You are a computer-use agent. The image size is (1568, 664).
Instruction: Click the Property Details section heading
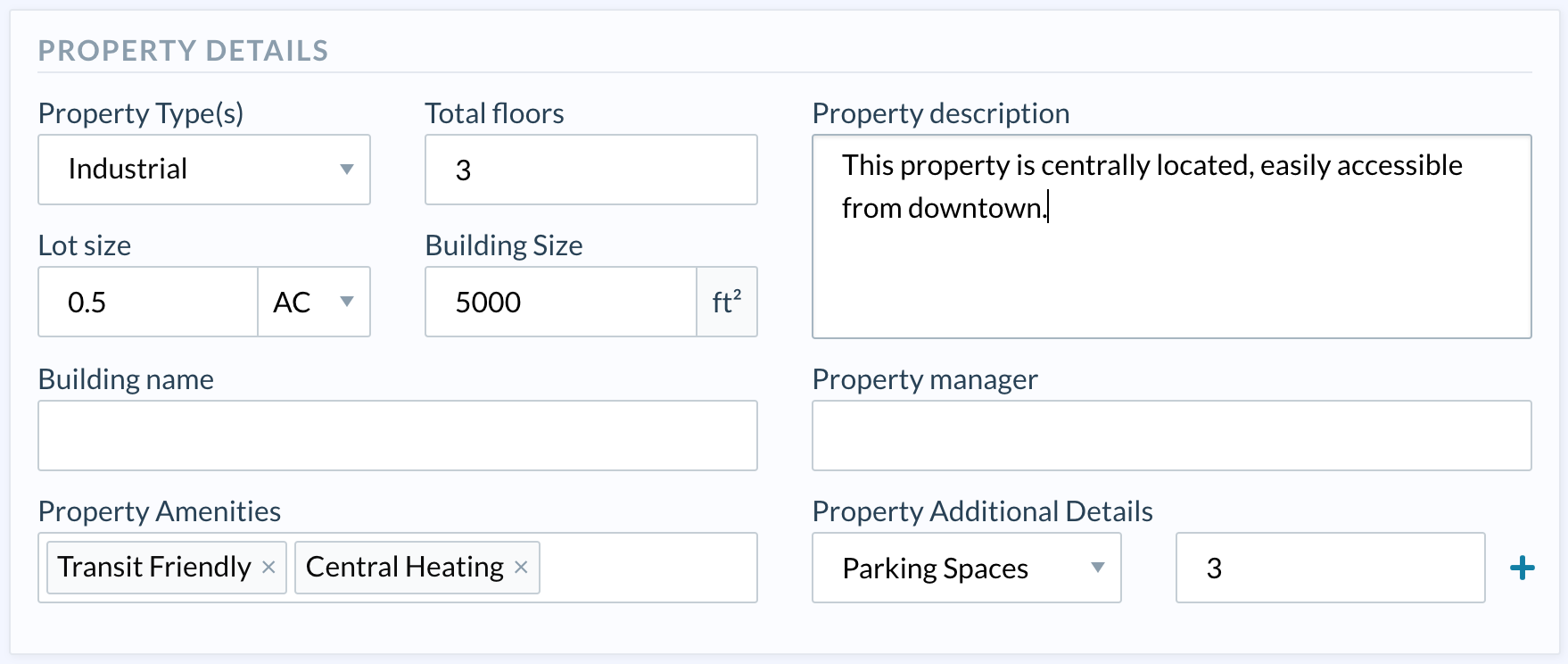[183, 51]
